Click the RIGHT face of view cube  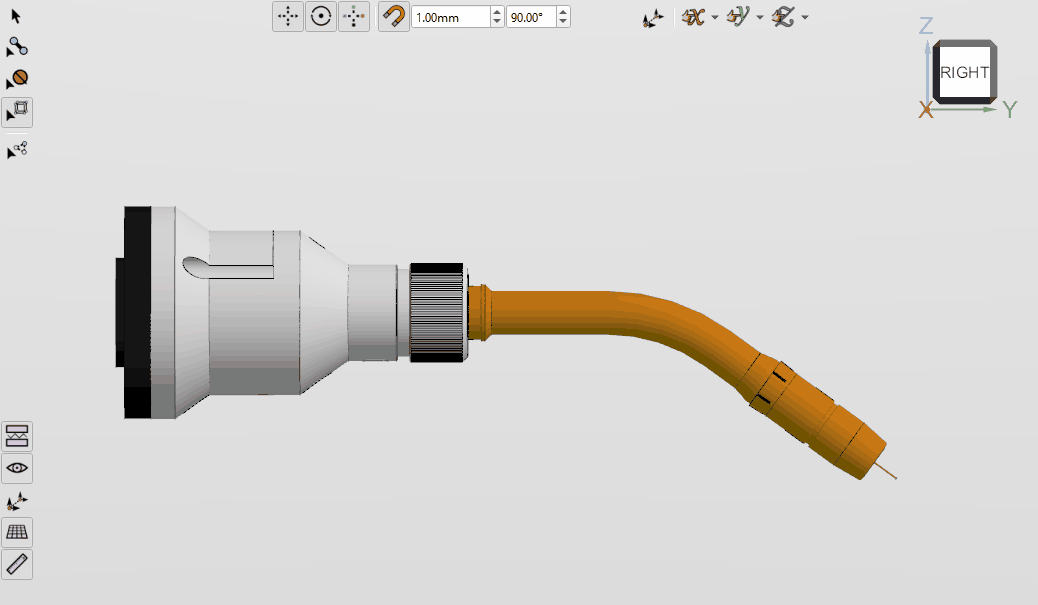(965, 72)
